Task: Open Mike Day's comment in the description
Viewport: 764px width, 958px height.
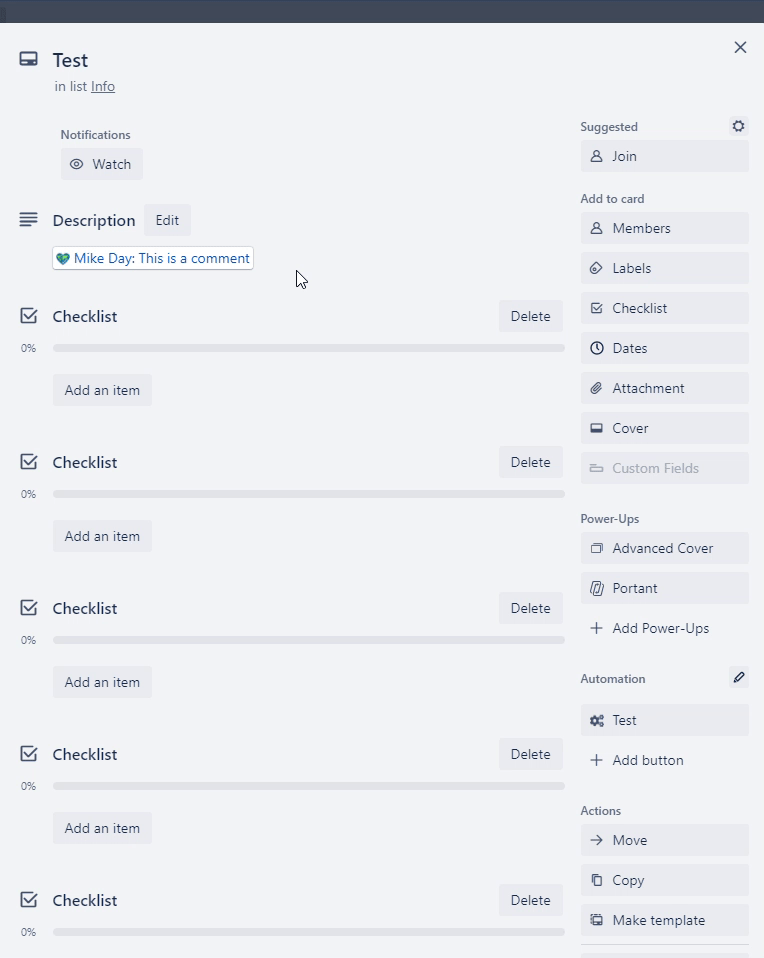Action: 152,258
